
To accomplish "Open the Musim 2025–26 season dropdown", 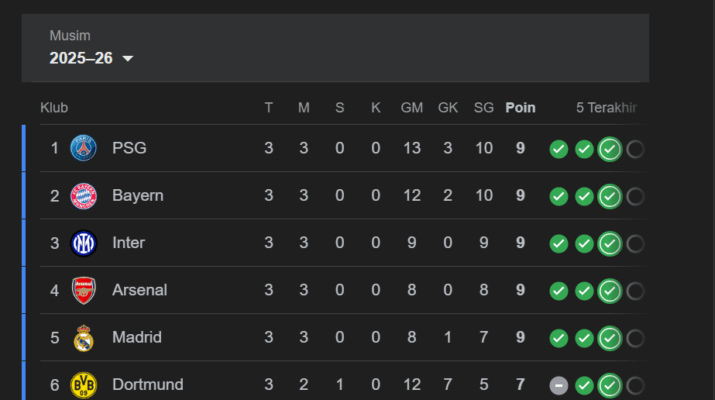I will point(91,58).
